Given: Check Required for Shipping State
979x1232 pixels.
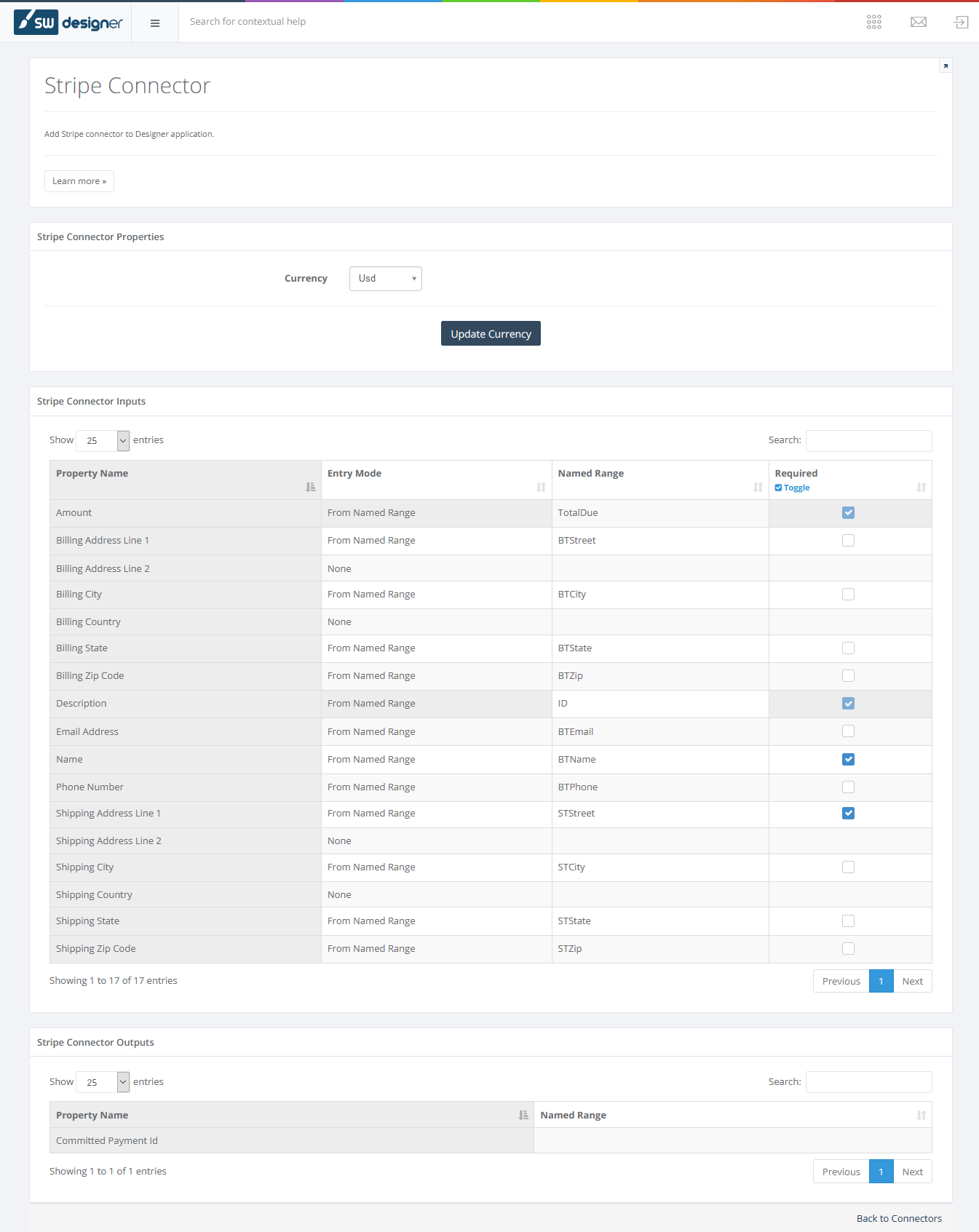Looking at the screenshot, I should point(848,921).
